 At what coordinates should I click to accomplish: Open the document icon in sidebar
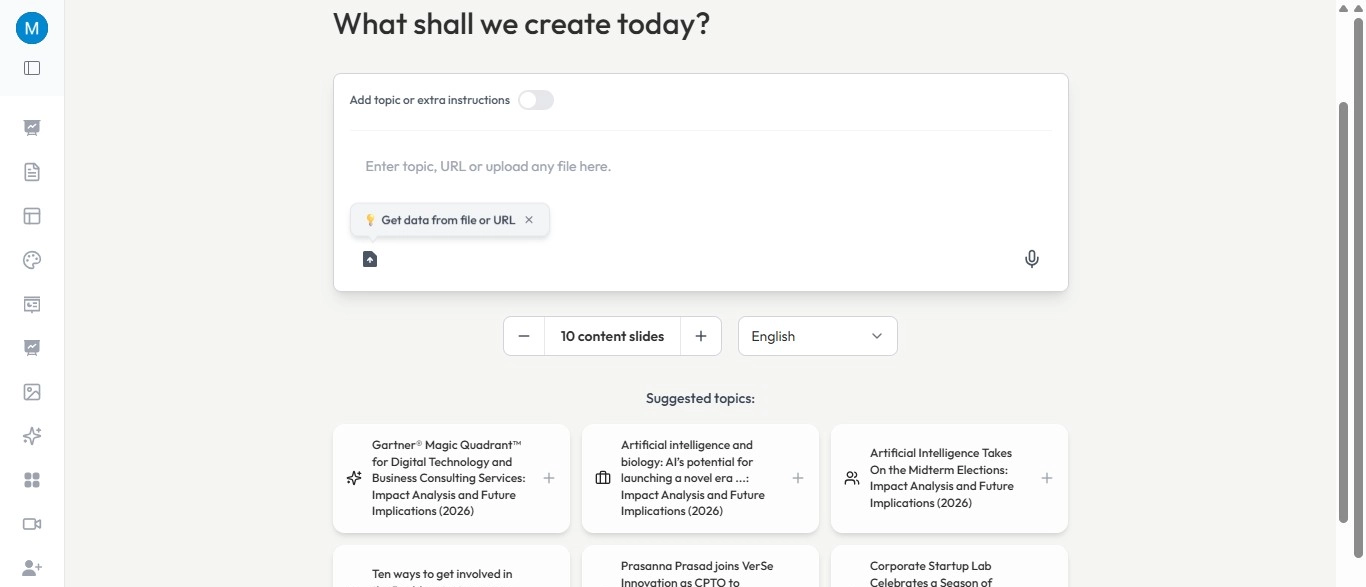[x=32, y=172]
